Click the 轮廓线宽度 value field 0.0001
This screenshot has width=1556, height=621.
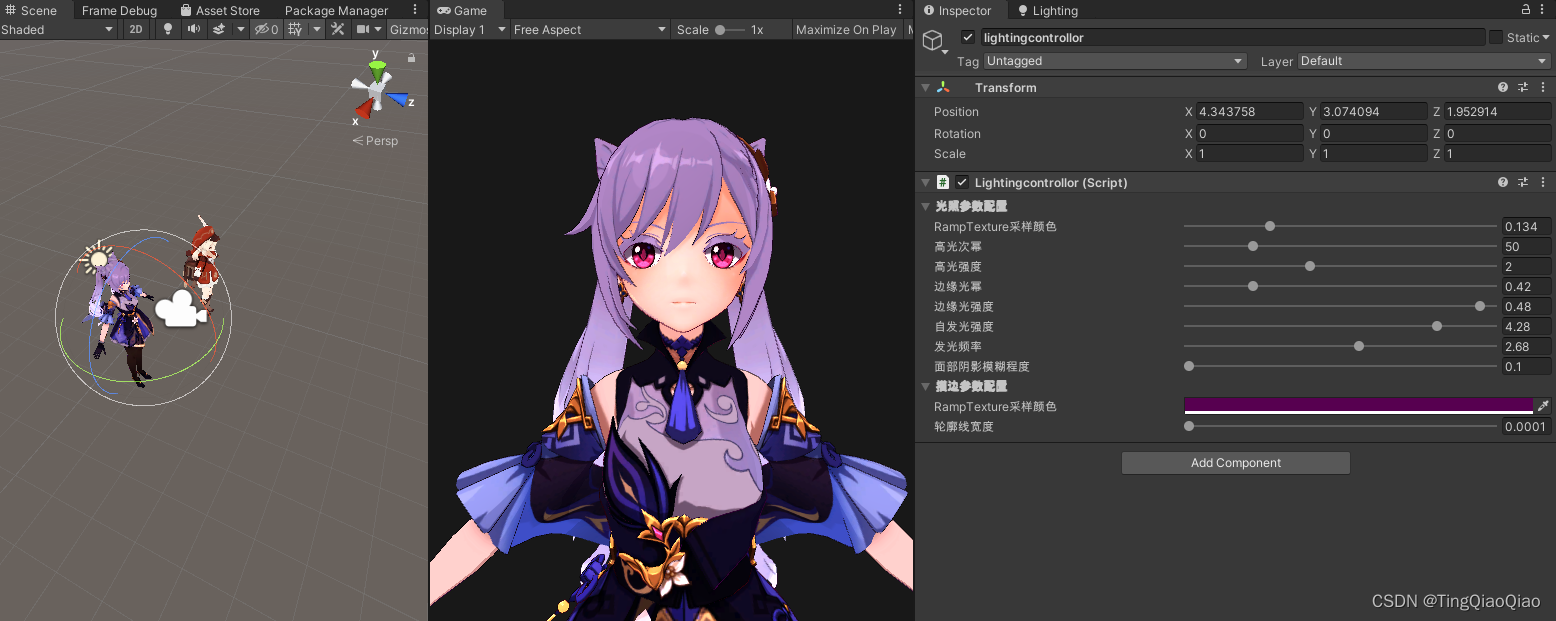pyautogui.click(x=1527, y=426)
